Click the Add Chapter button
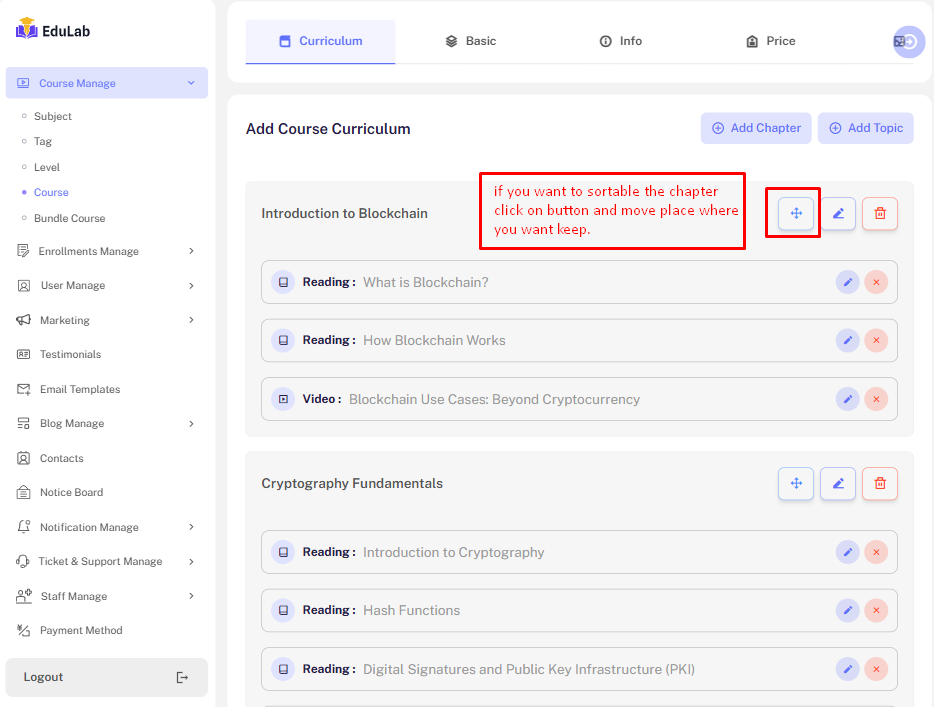The height and width of the screenshot is (707, 934). (756, 128)
